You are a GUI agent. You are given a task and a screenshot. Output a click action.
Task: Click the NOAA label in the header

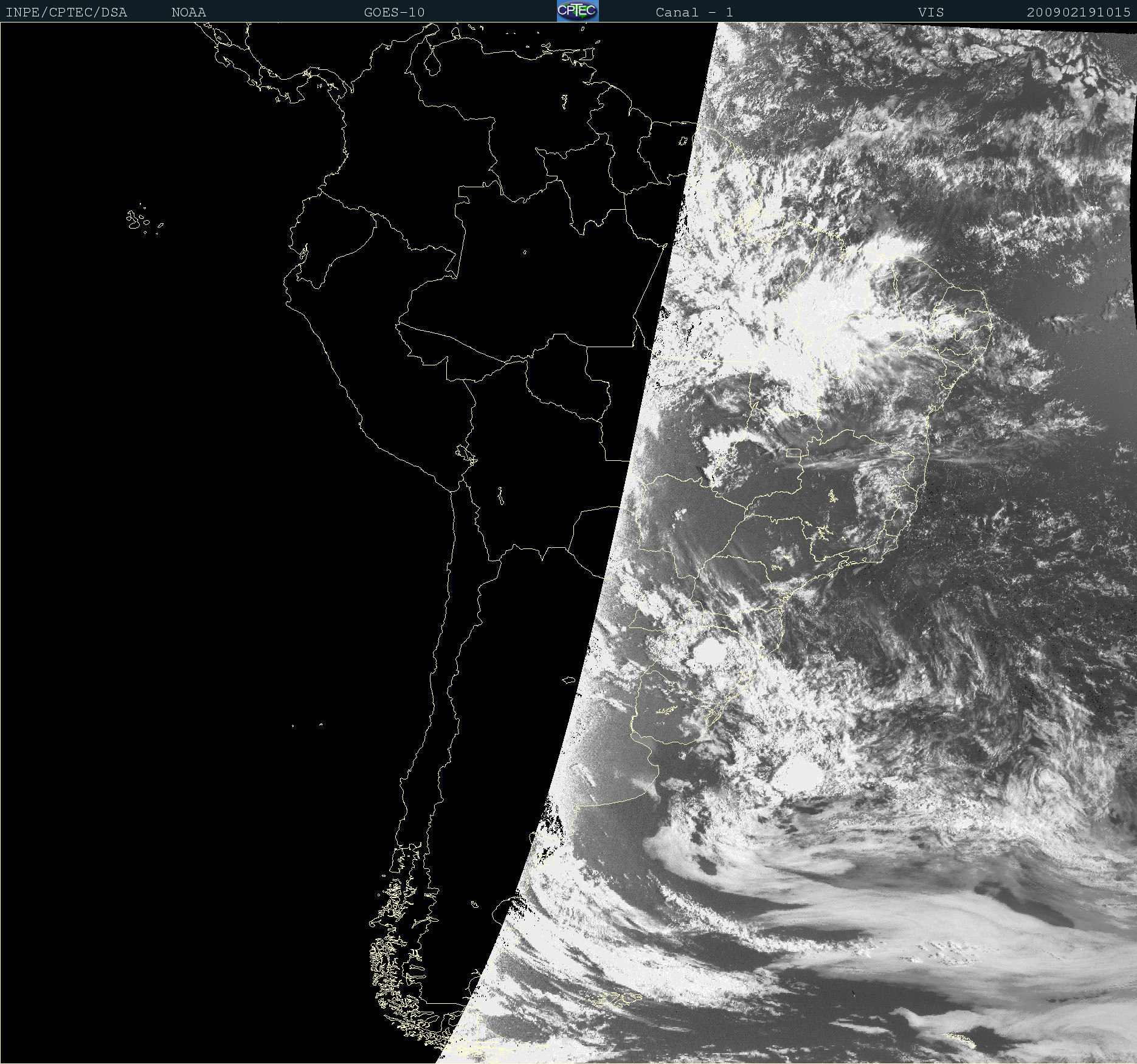(x=188, y=12)
